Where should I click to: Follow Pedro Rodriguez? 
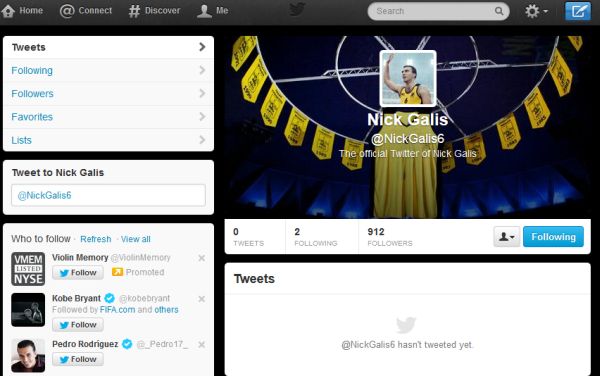click(x=78, y=359)
